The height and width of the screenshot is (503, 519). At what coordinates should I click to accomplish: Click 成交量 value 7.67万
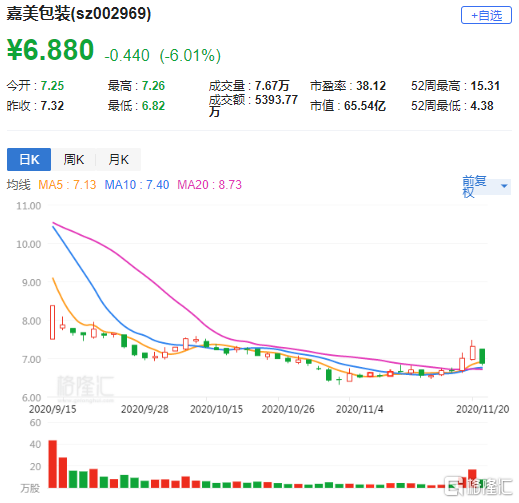(272, 86)
